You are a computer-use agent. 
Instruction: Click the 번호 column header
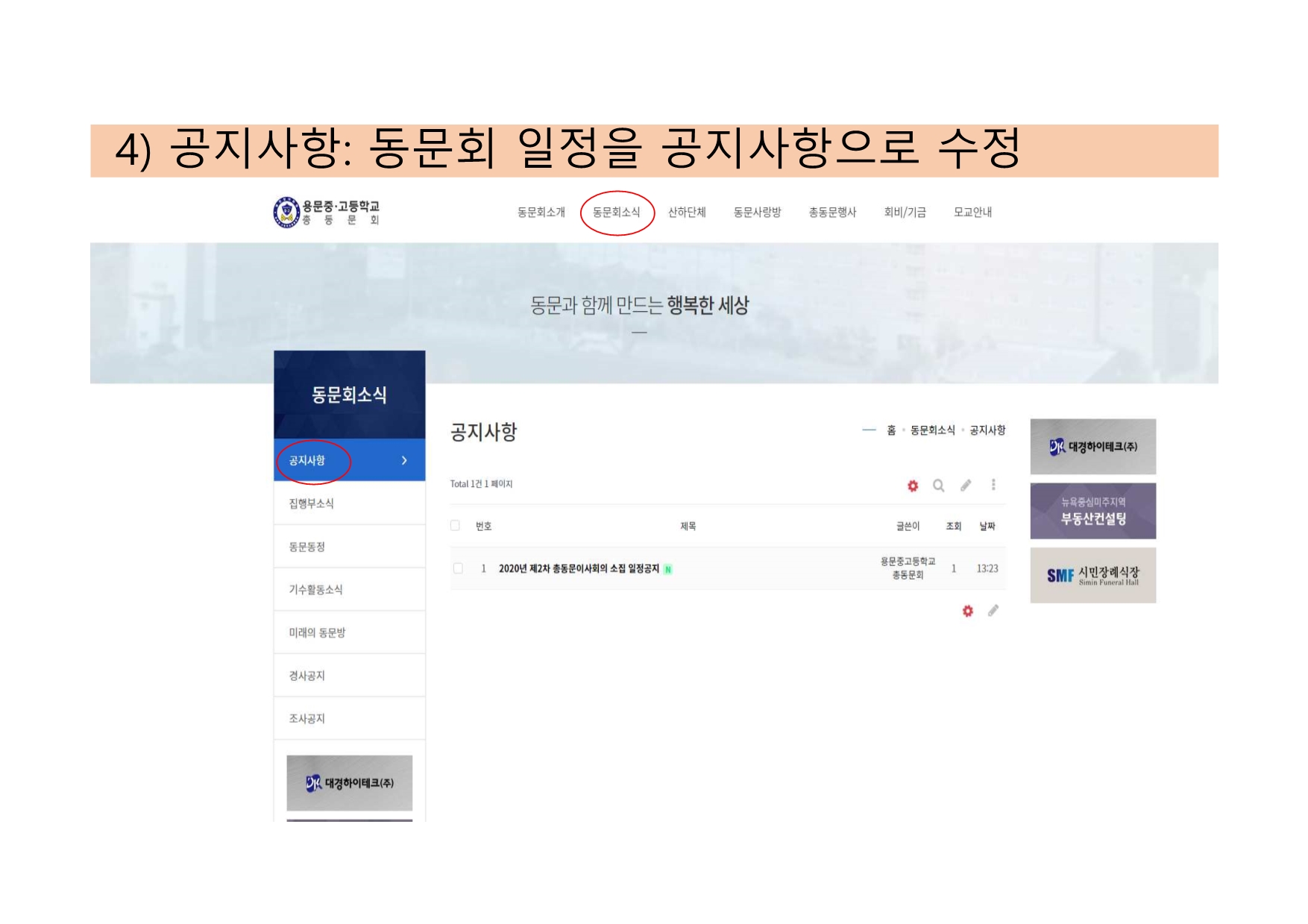[484, 527]
